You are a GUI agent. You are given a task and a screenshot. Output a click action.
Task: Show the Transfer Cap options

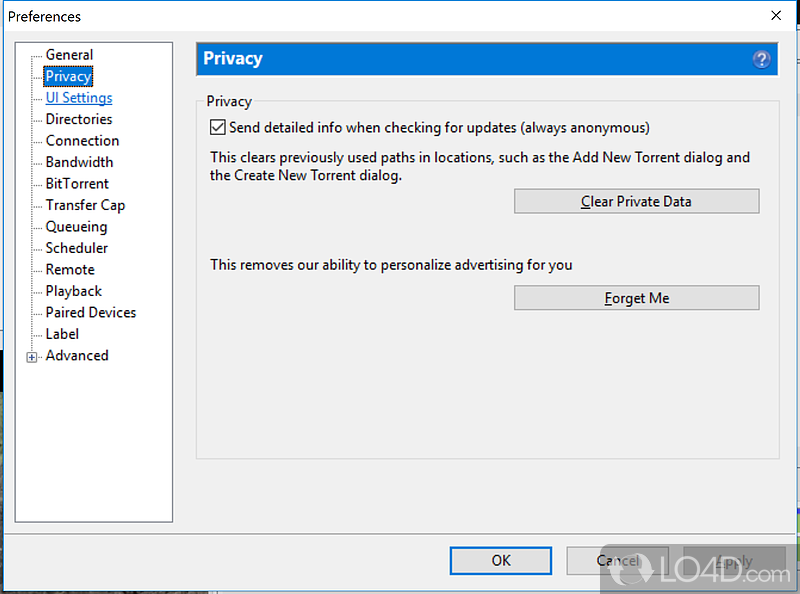[x=85, y=205]
